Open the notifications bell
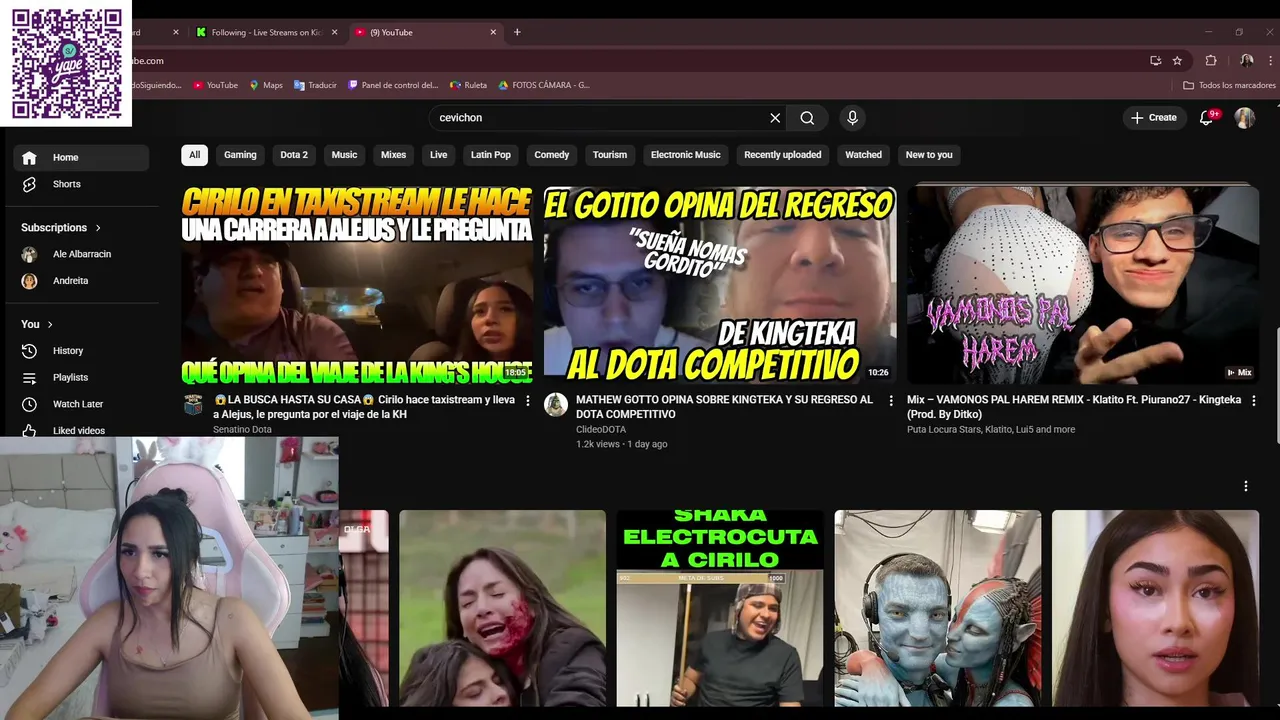Screen dimensions: 1280x720 coord(1207,118)
